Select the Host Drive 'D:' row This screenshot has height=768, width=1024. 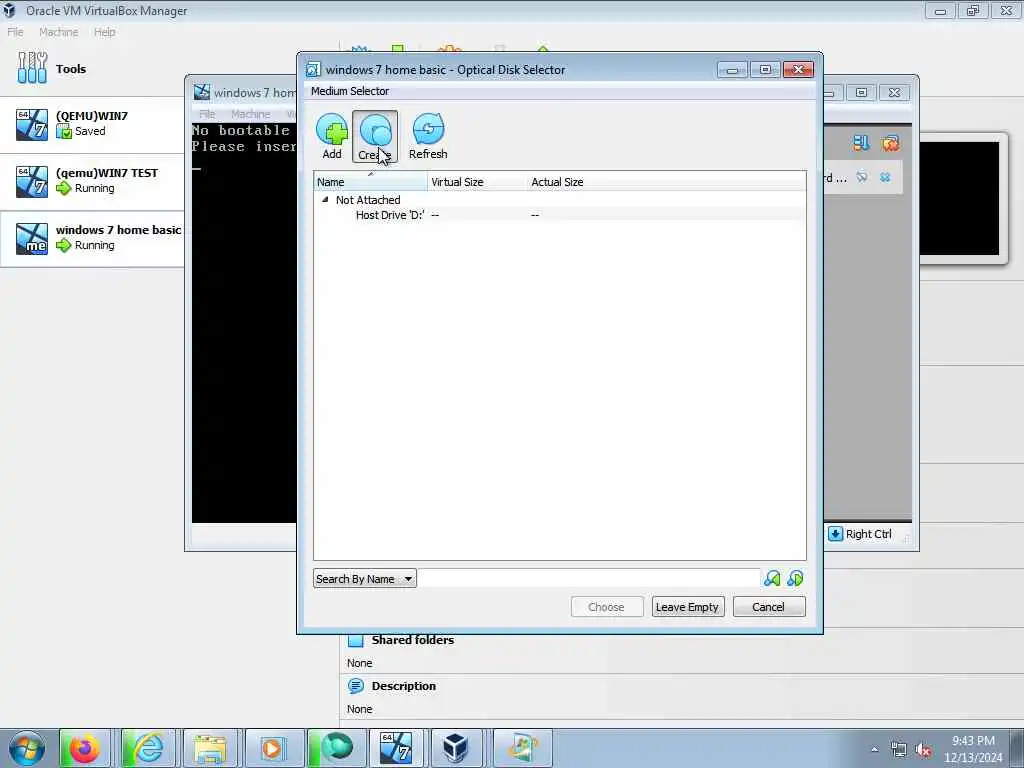[560, 215]
